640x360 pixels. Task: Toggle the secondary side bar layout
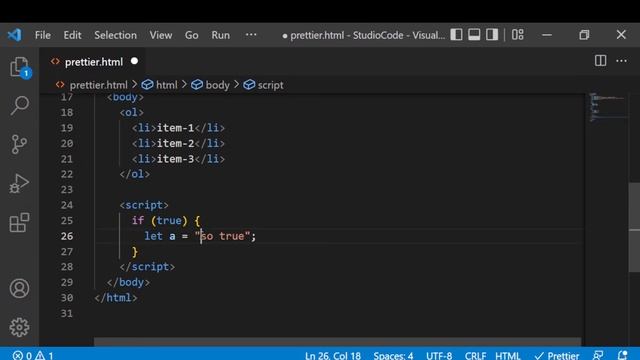tap(492, 35)
